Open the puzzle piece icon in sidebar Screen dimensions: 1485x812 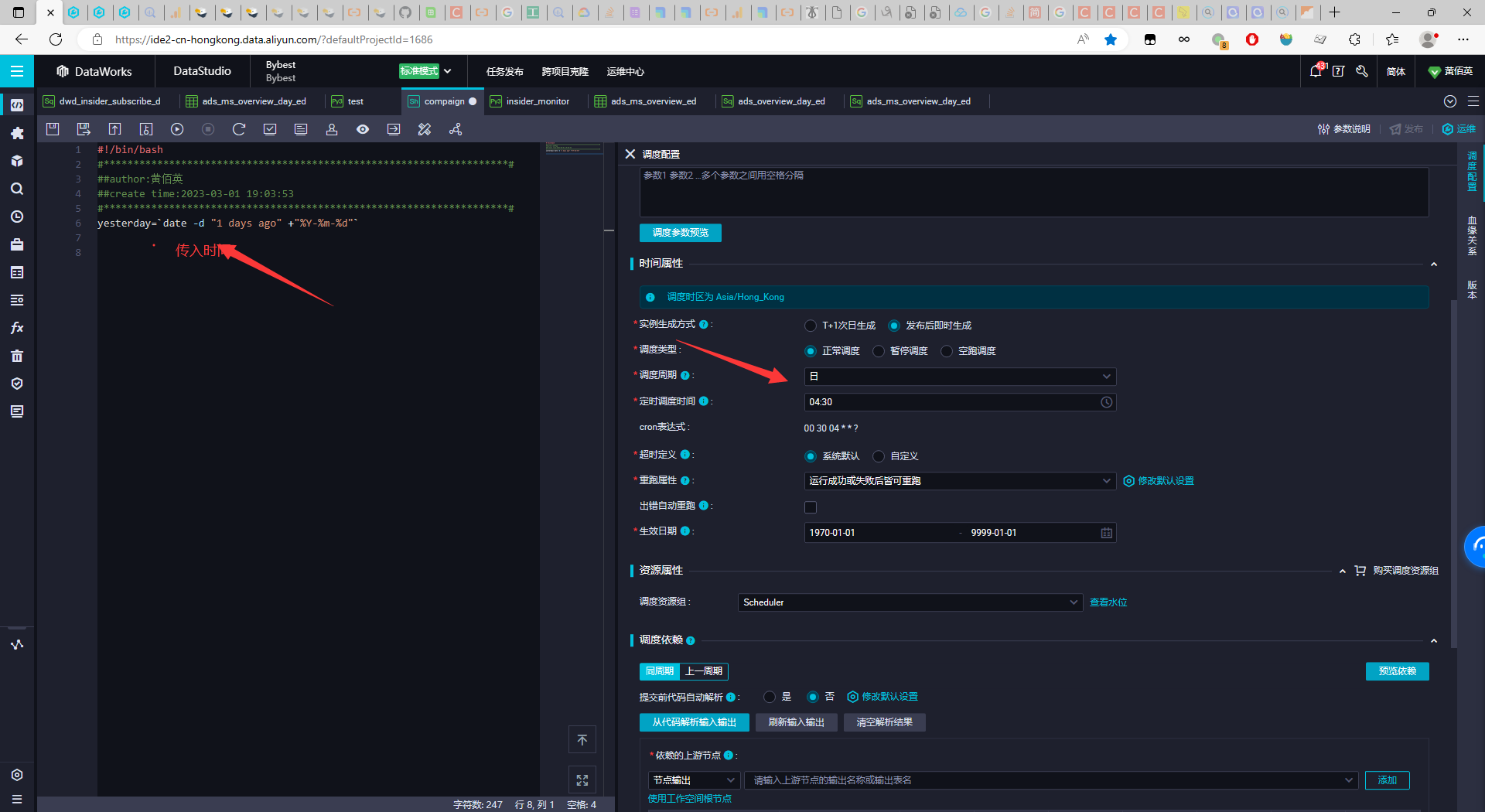coord(17,133)
